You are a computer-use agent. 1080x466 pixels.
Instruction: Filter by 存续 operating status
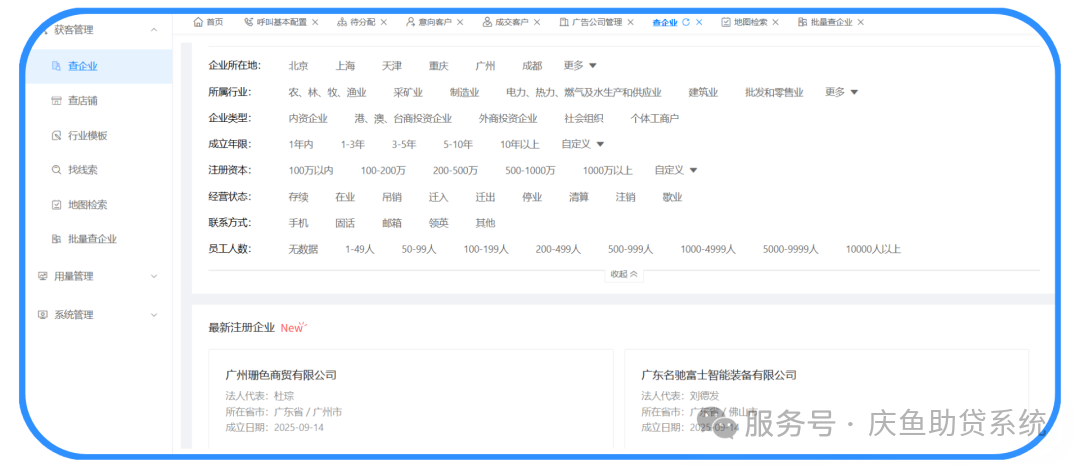[298, 197]
